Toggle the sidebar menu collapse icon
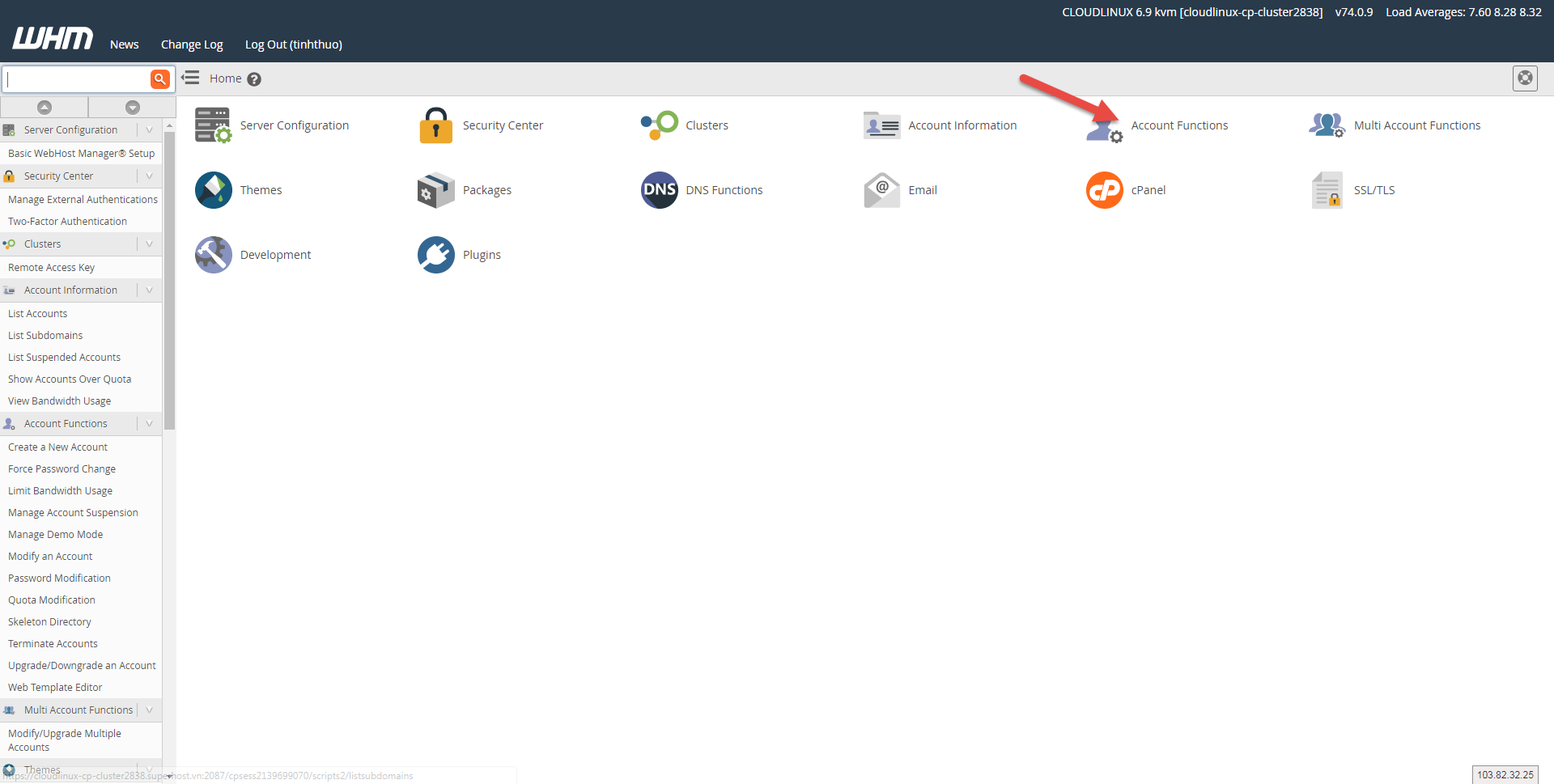1554x784 pixels. tap(191, 78)
